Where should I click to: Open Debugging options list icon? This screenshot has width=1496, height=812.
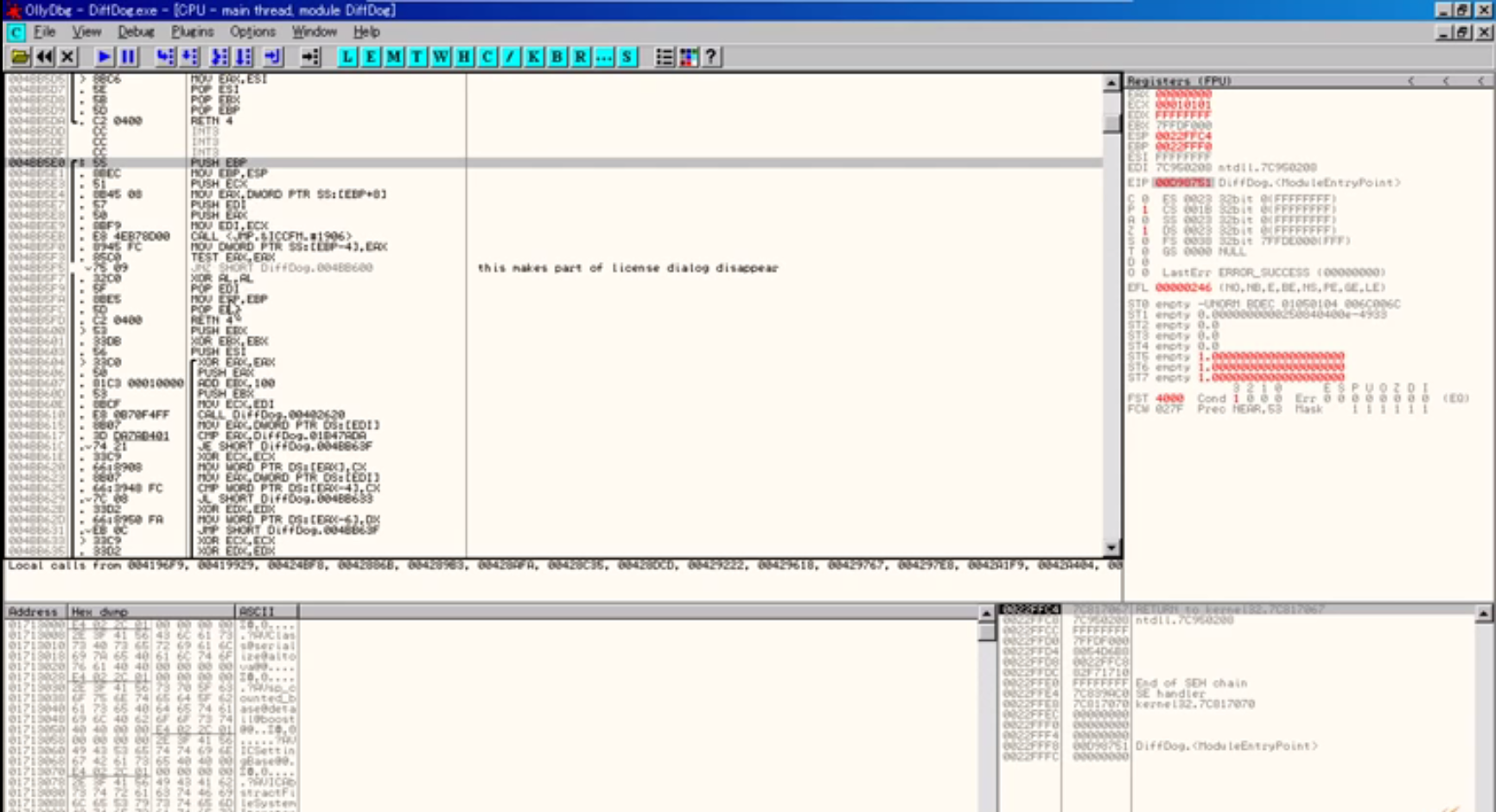coord(664,57)
